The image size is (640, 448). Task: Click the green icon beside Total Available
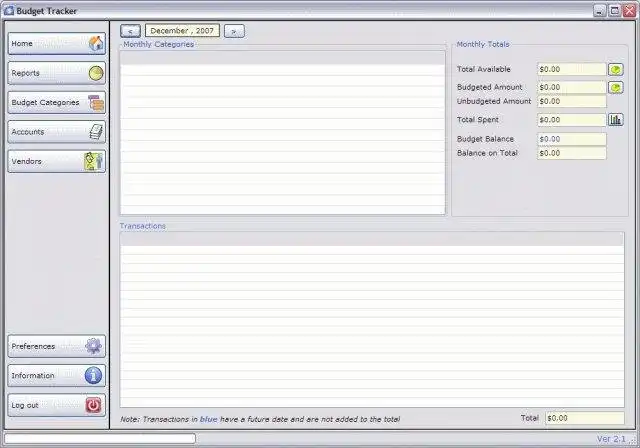pos(616,69)
